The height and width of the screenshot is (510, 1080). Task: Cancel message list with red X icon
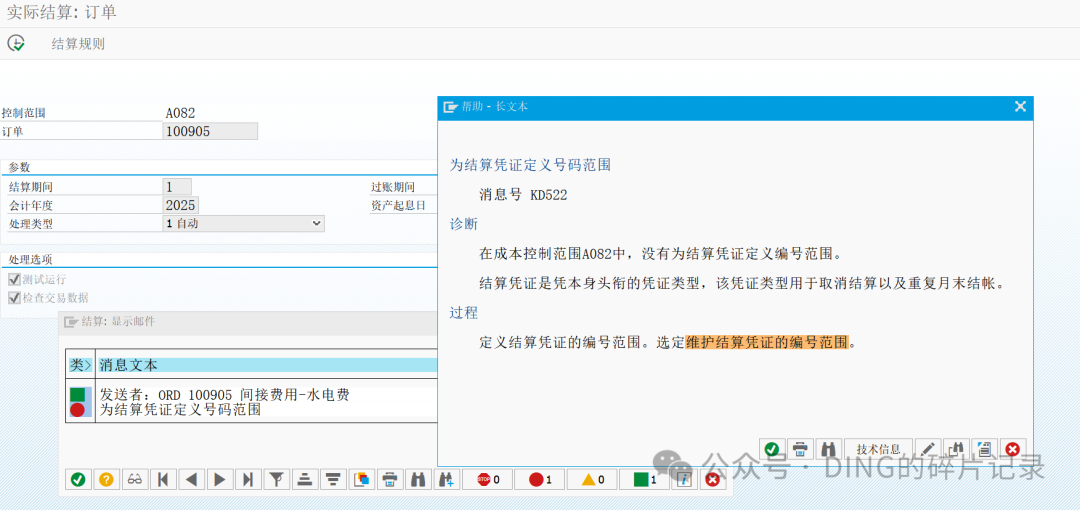point(712,478)
